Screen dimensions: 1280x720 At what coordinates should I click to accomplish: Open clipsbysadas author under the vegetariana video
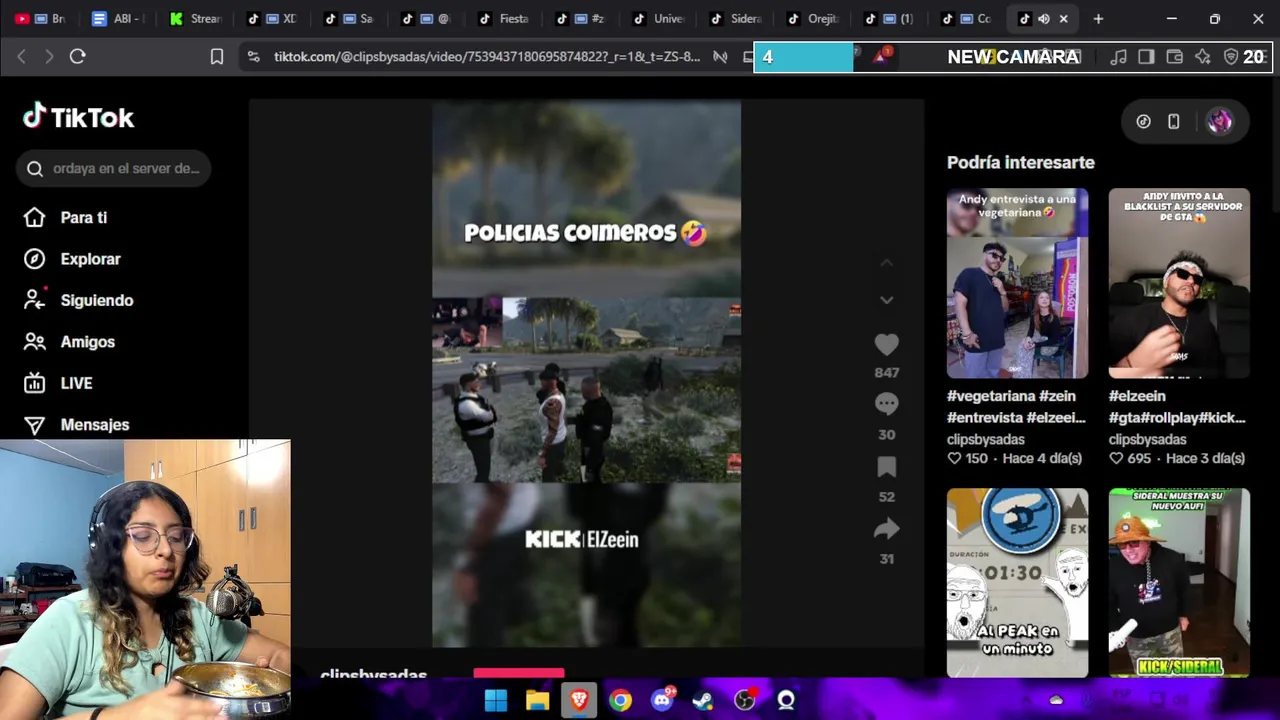(986, 439)
